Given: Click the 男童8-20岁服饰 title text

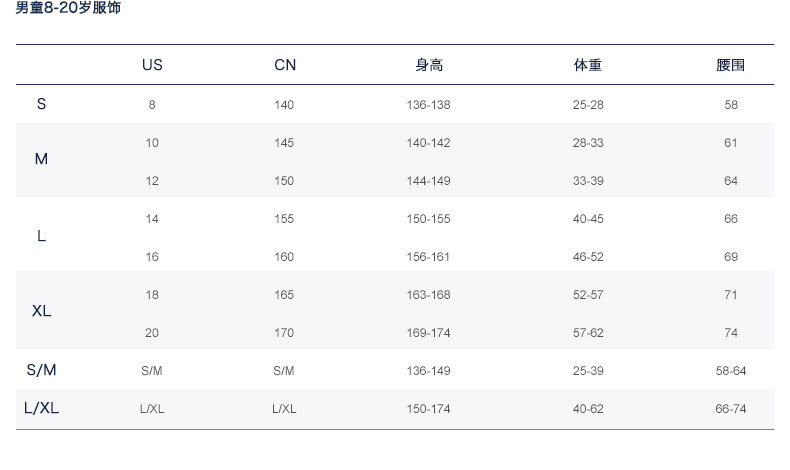Looking at the screenshot, I should click(x=68, y=8).
